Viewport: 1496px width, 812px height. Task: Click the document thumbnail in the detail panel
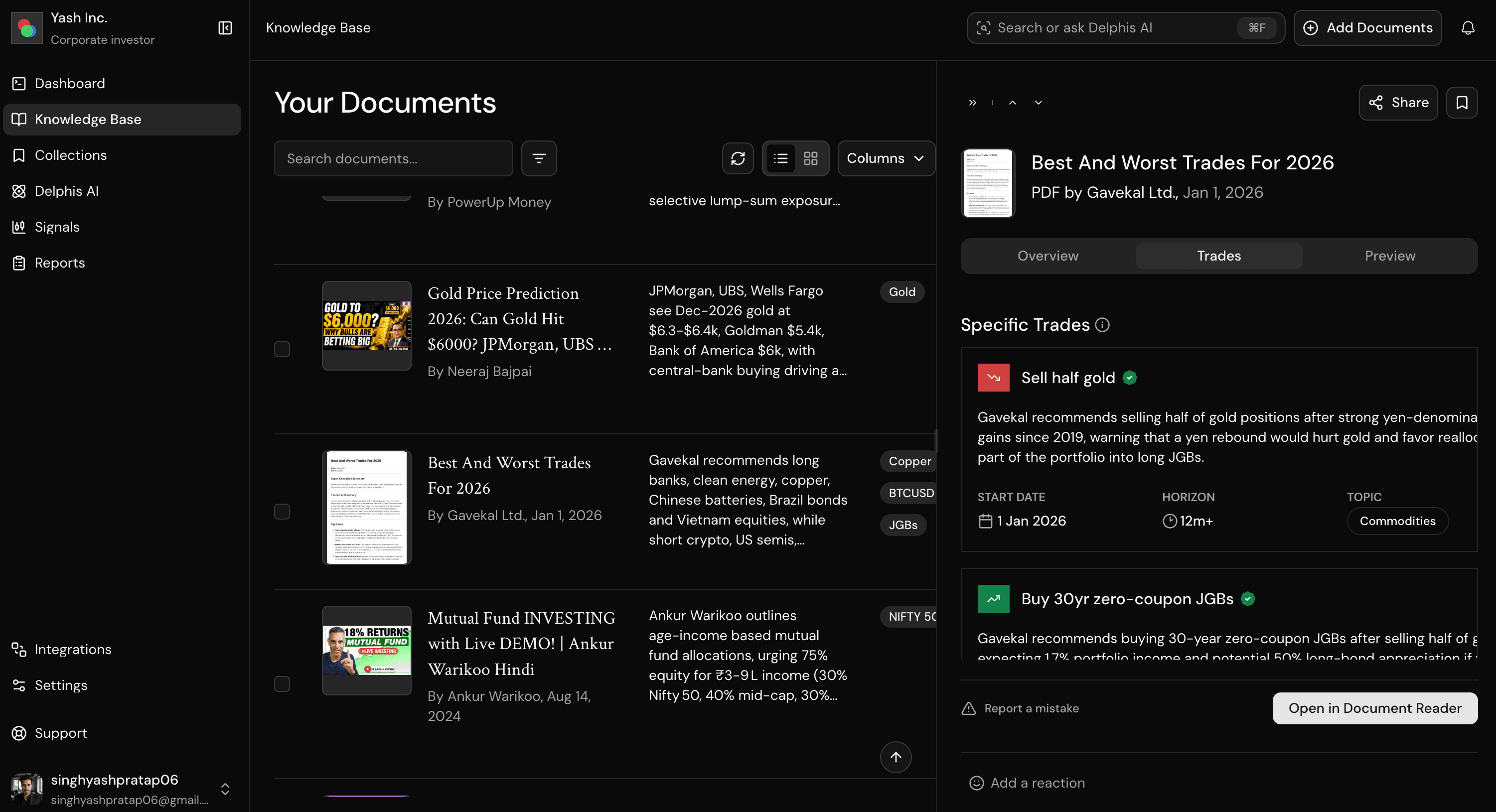click(x=988, y=183)
